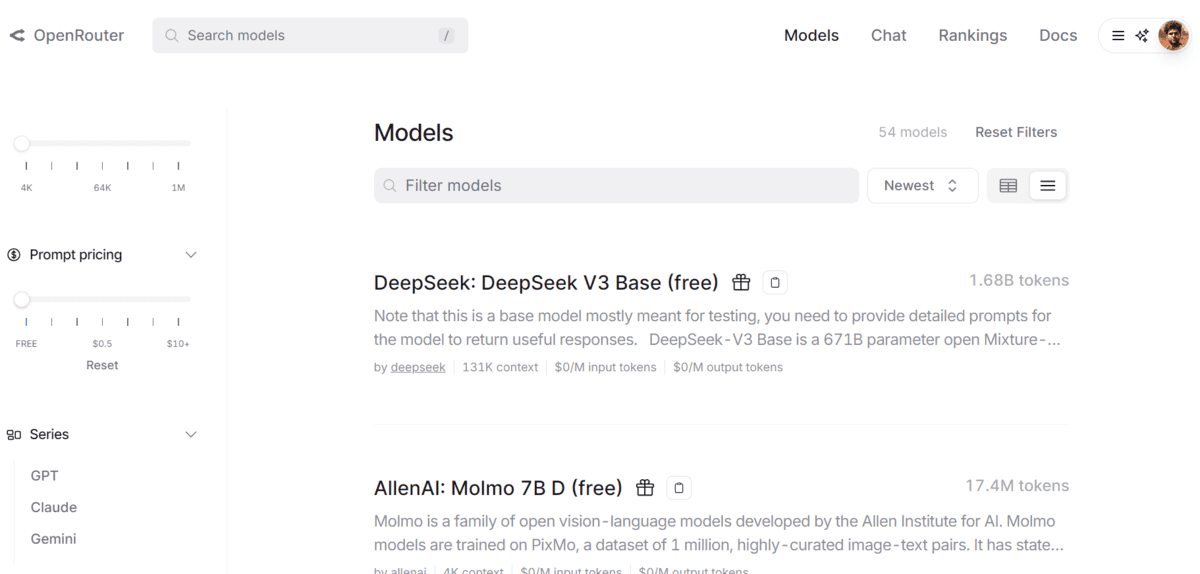Click the gift icon next to DeepSeek V3 Base
The width and height of the screenshot is (1200, 574).
coord(741,283)
